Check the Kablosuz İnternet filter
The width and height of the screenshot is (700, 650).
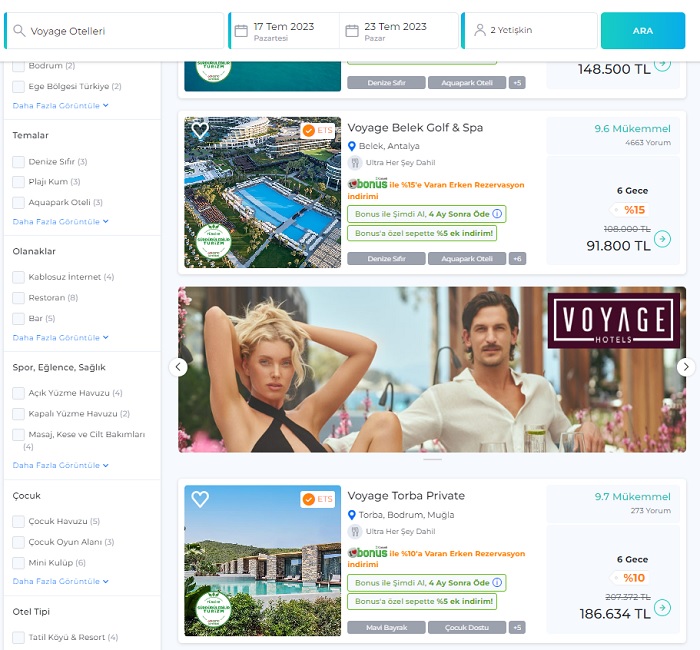point(18,277)
